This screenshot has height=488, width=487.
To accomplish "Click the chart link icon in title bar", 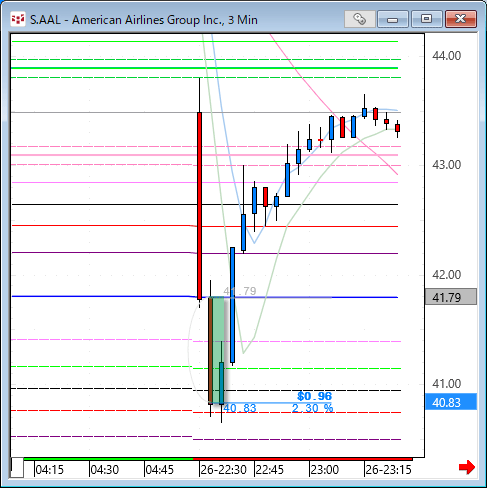I will (x=360, y=19).
